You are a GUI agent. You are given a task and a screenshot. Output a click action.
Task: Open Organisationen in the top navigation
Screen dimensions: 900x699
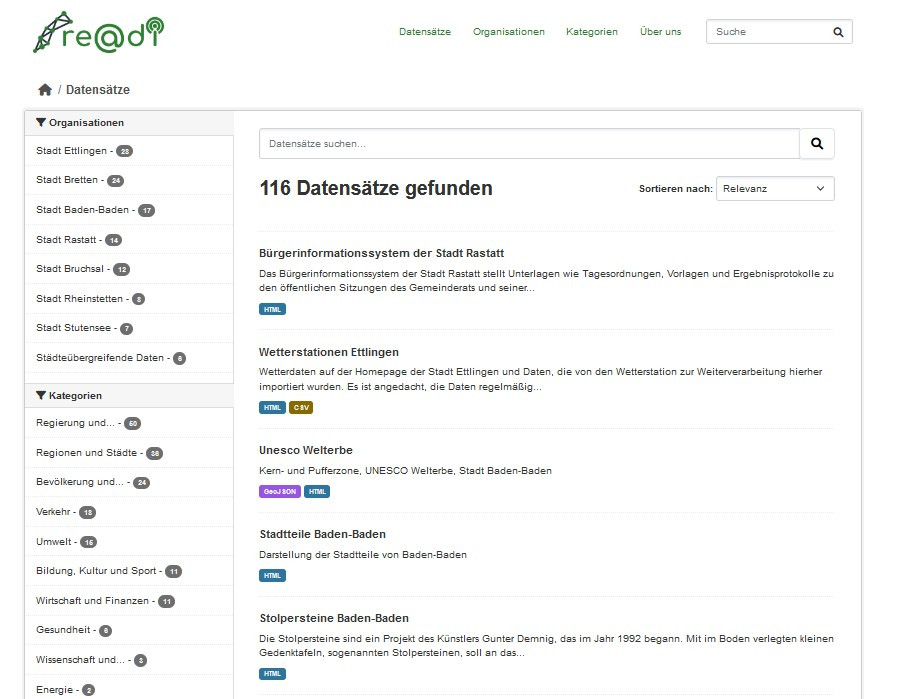pyautogui.click(x=509, y=32)
